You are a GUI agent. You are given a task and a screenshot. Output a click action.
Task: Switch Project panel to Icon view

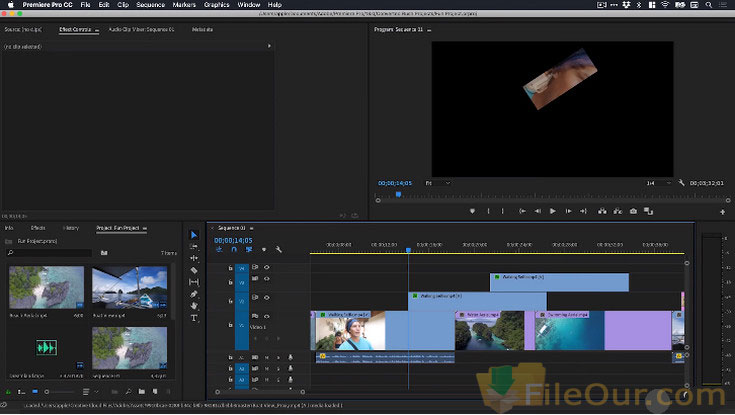tap(35, 391)
